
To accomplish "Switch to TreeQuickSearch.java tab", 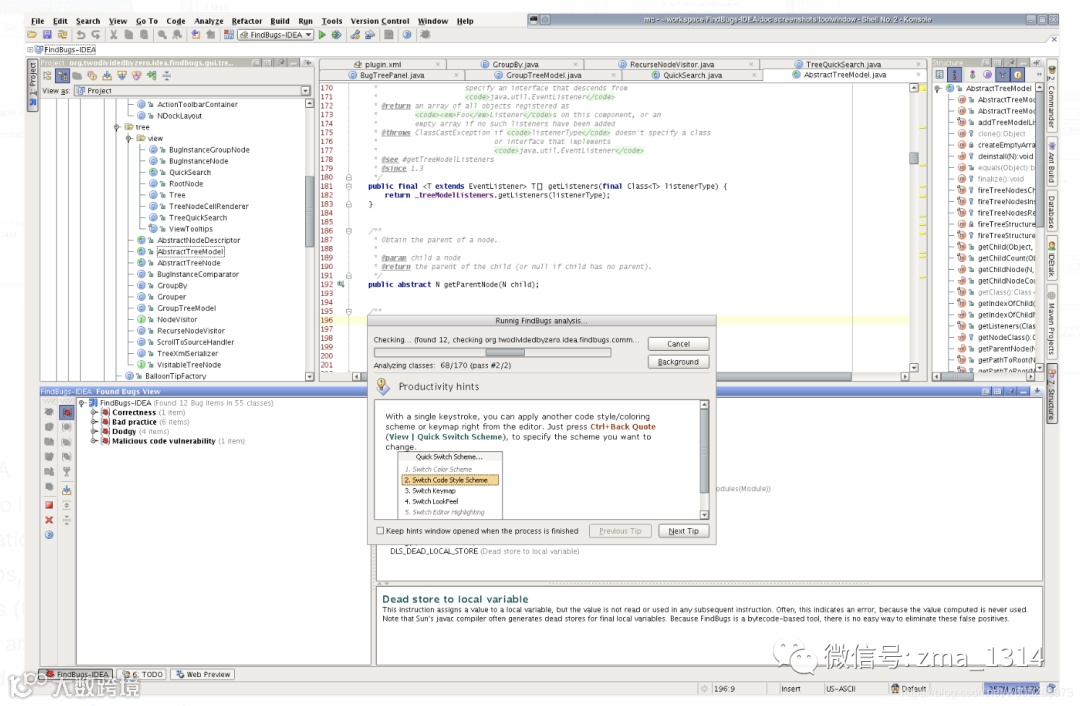I will tap(843, 64).
